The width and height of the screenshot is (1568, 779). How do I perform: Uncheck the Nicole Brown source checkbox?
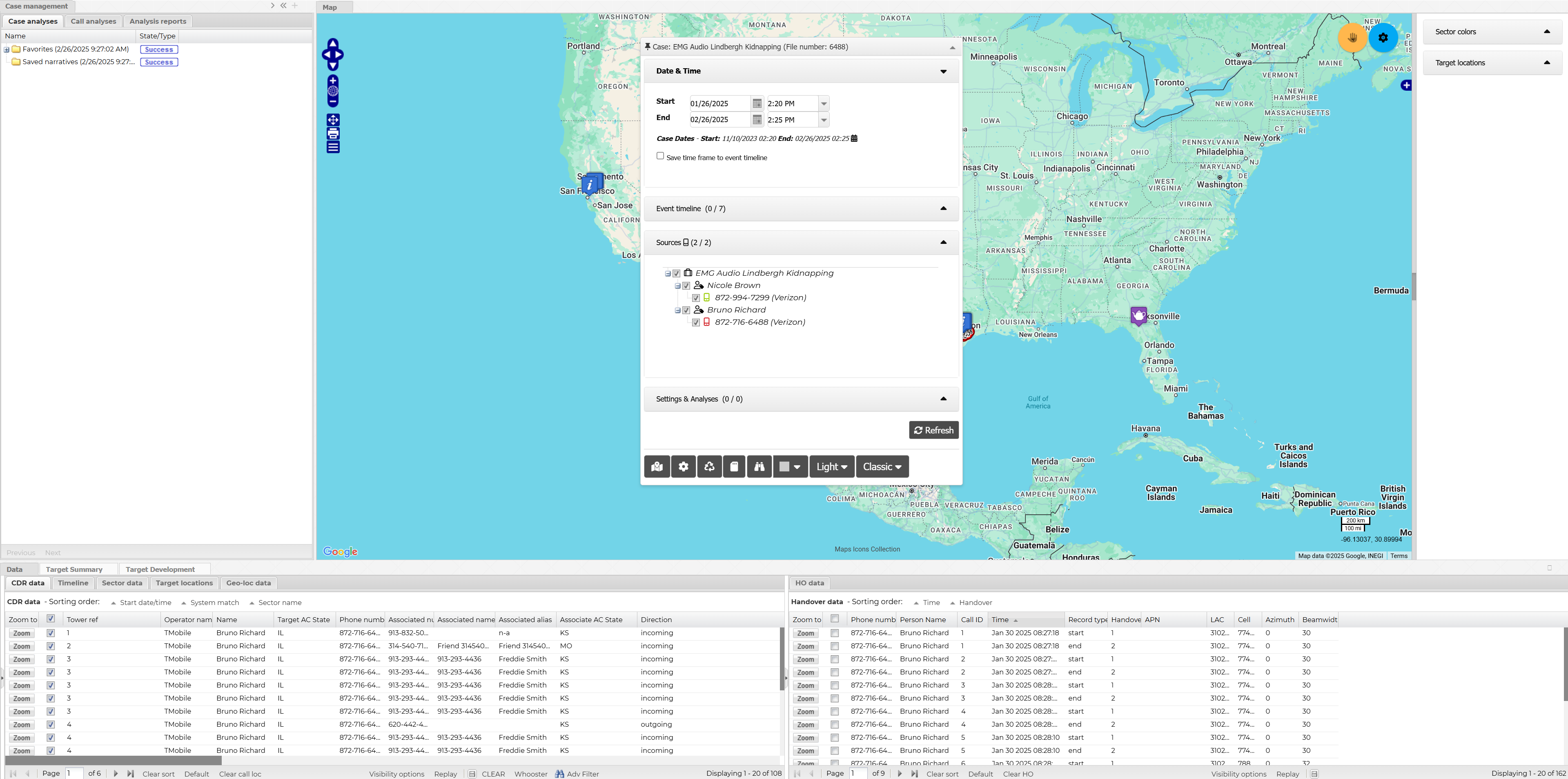click(686, 286)
